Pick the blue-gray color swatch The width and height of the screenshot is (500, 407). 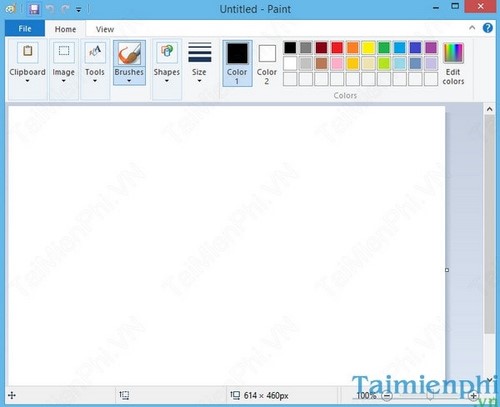(x=415, y=63)
